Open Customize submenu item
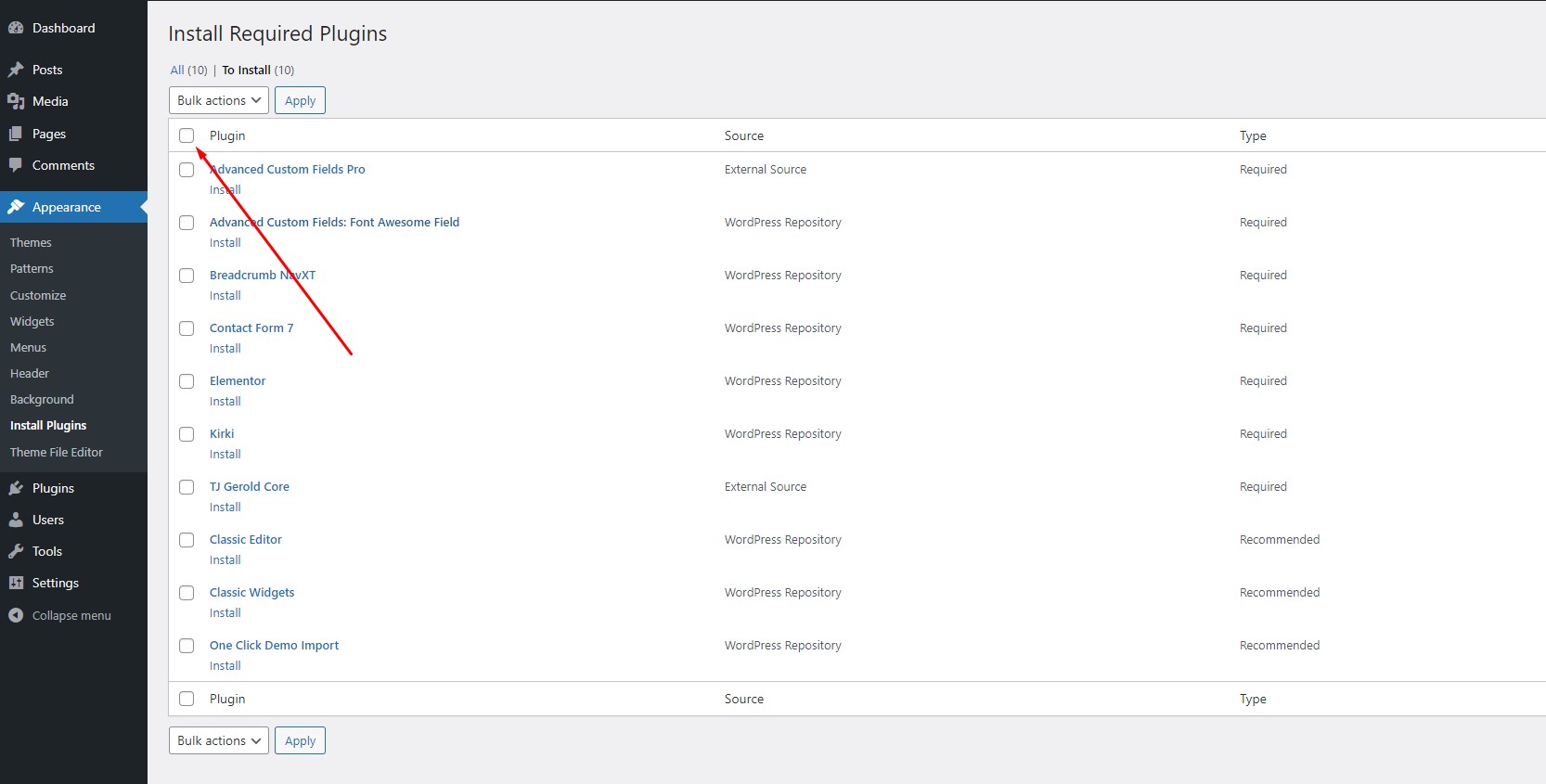 pyautogui.click(x=38, y=295)
